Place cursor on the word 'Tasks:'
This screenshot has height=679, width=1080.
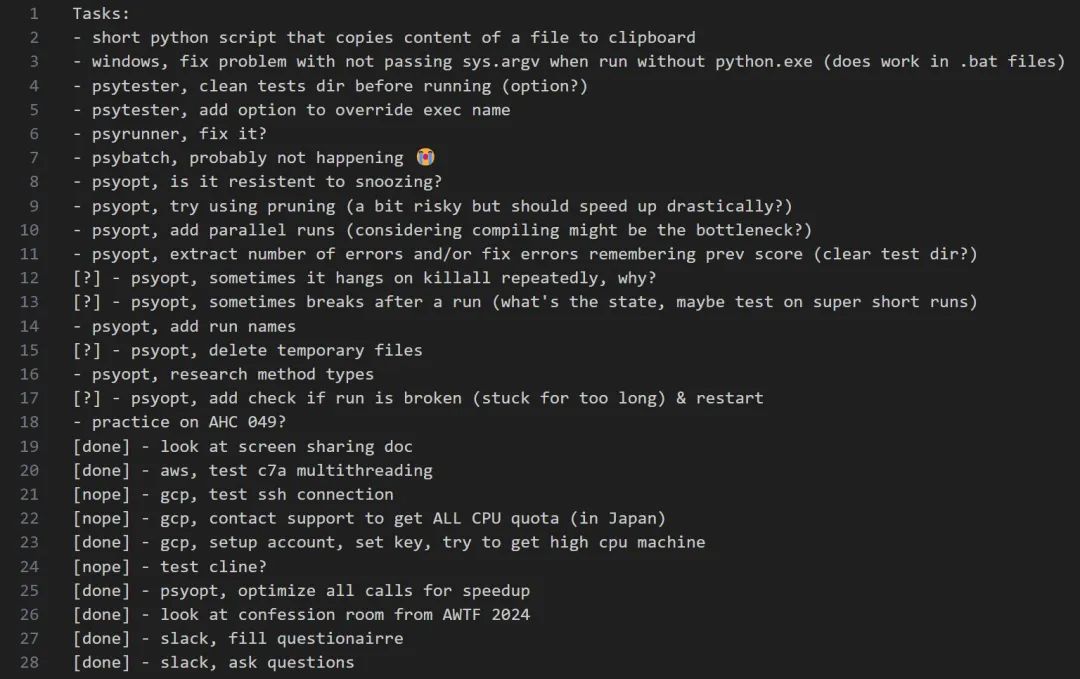[101, 13]
